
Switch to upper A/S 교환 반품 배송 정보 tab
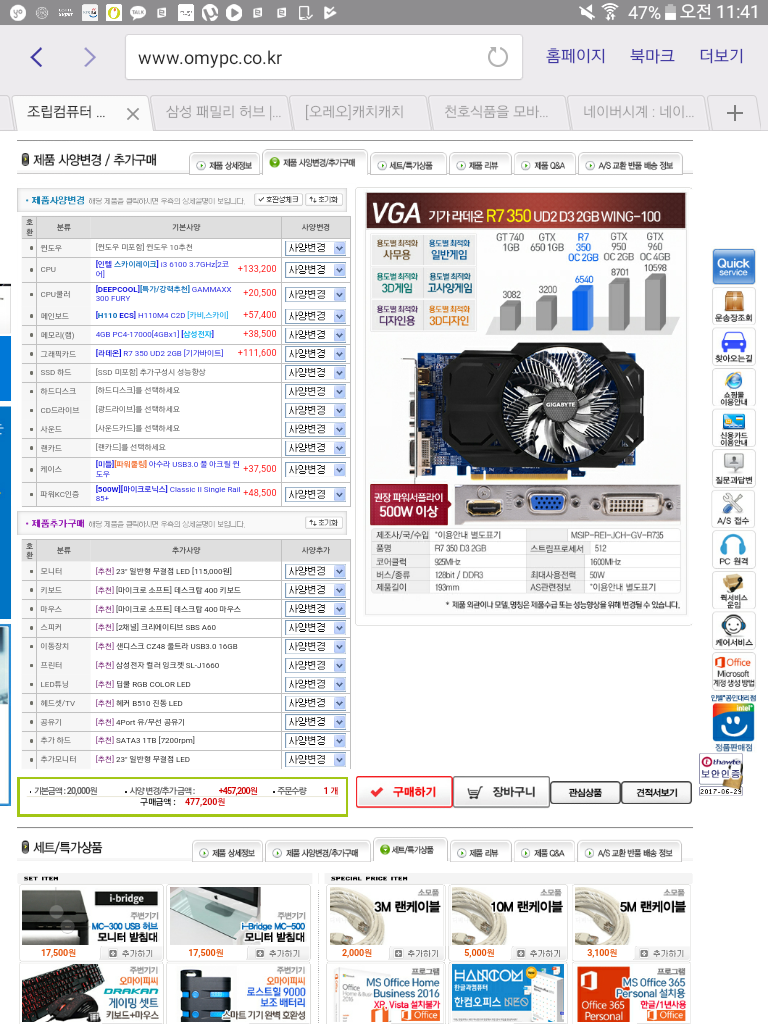pyautogui.click(x=630, y=165)
